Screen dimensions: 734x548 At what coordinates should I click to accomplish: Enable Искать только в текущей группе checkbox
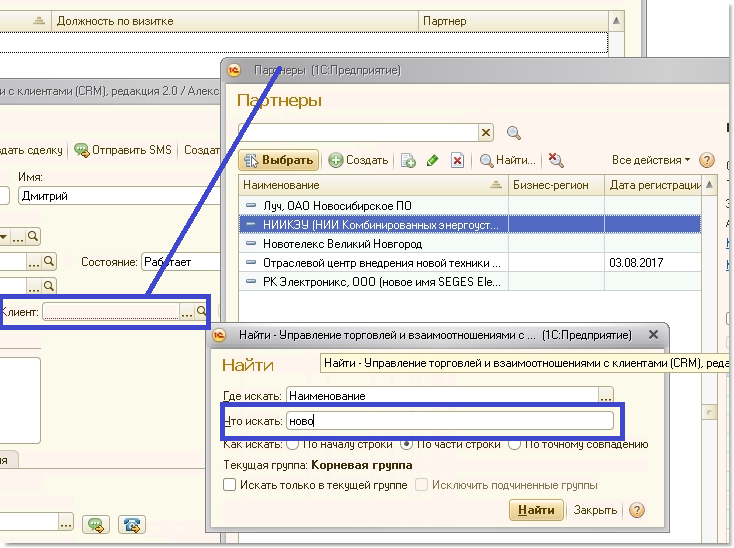tap(229, 485)
